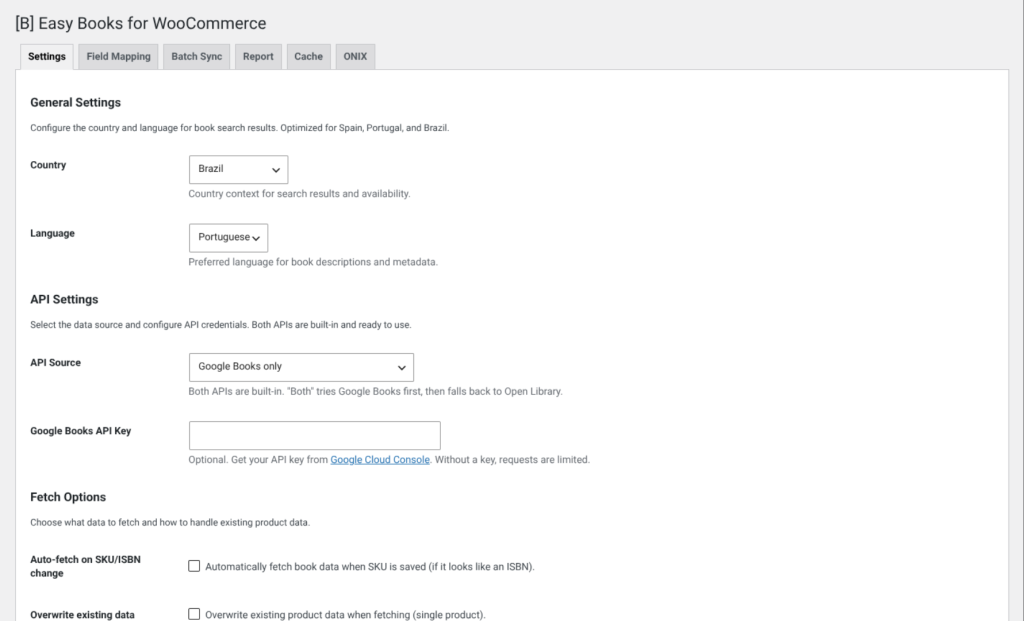Open the Field Mapping tab
The height and width of the screenshot is (621, 1024).
(x=118, y=57)
